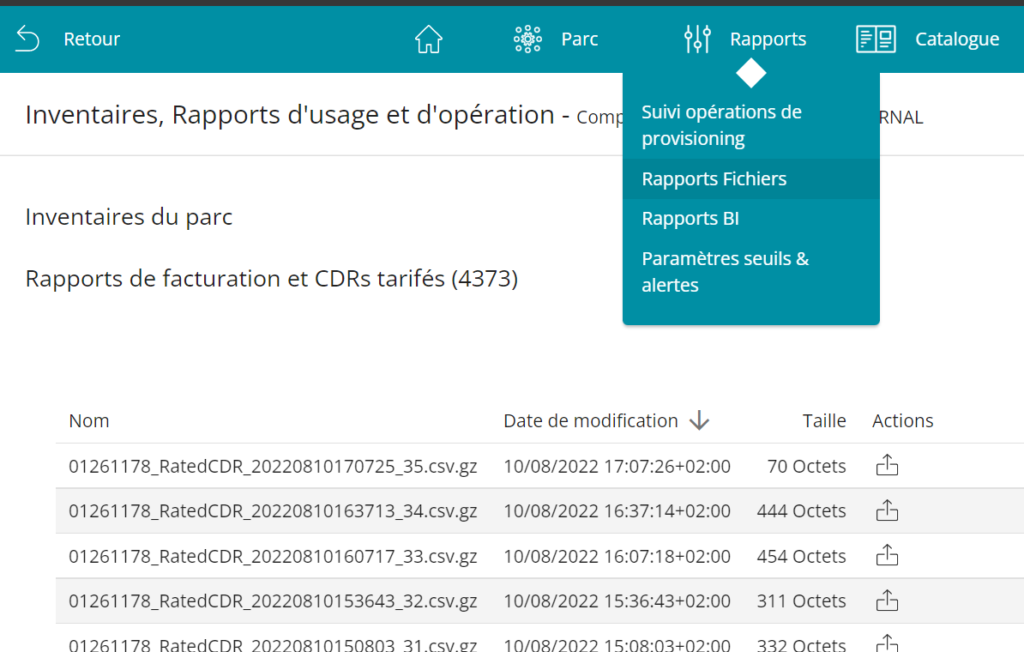Export the RatedCDR file ending _34.csv.gz

point(887,511)
